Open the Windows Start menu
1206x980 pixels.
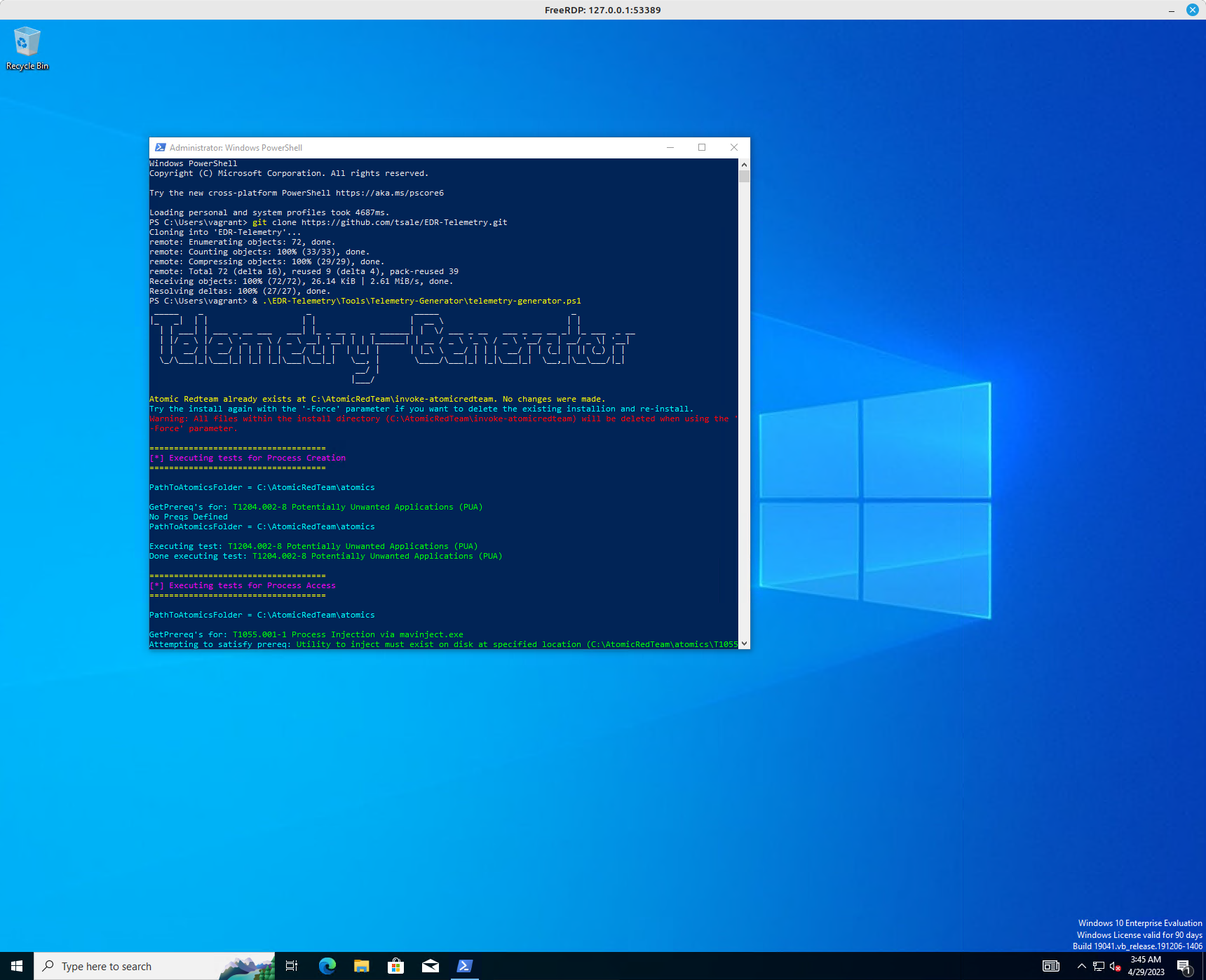point(17,966)
